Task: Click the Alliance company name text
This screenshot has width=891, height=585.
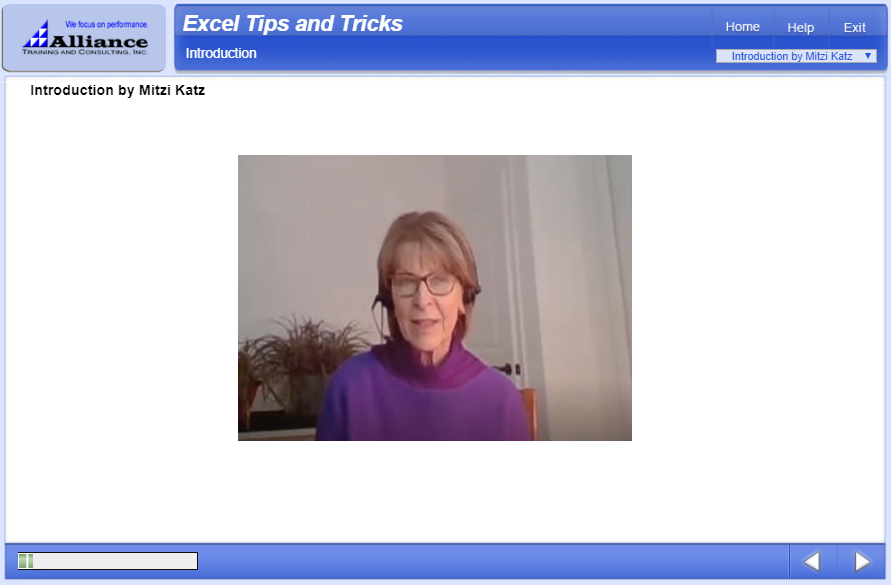Action: (x=99, y=42)
